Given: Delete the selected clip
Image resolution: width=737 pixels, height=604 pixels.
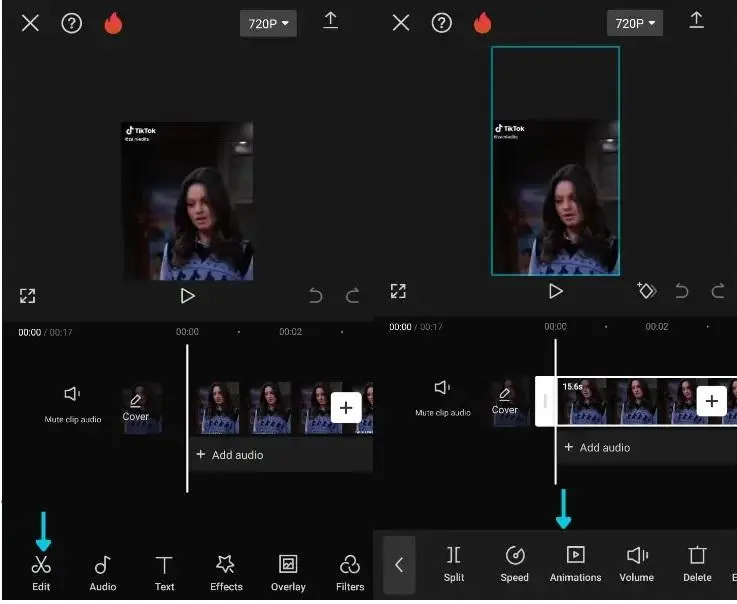Looking at the screenshot, I should [697, 563].
